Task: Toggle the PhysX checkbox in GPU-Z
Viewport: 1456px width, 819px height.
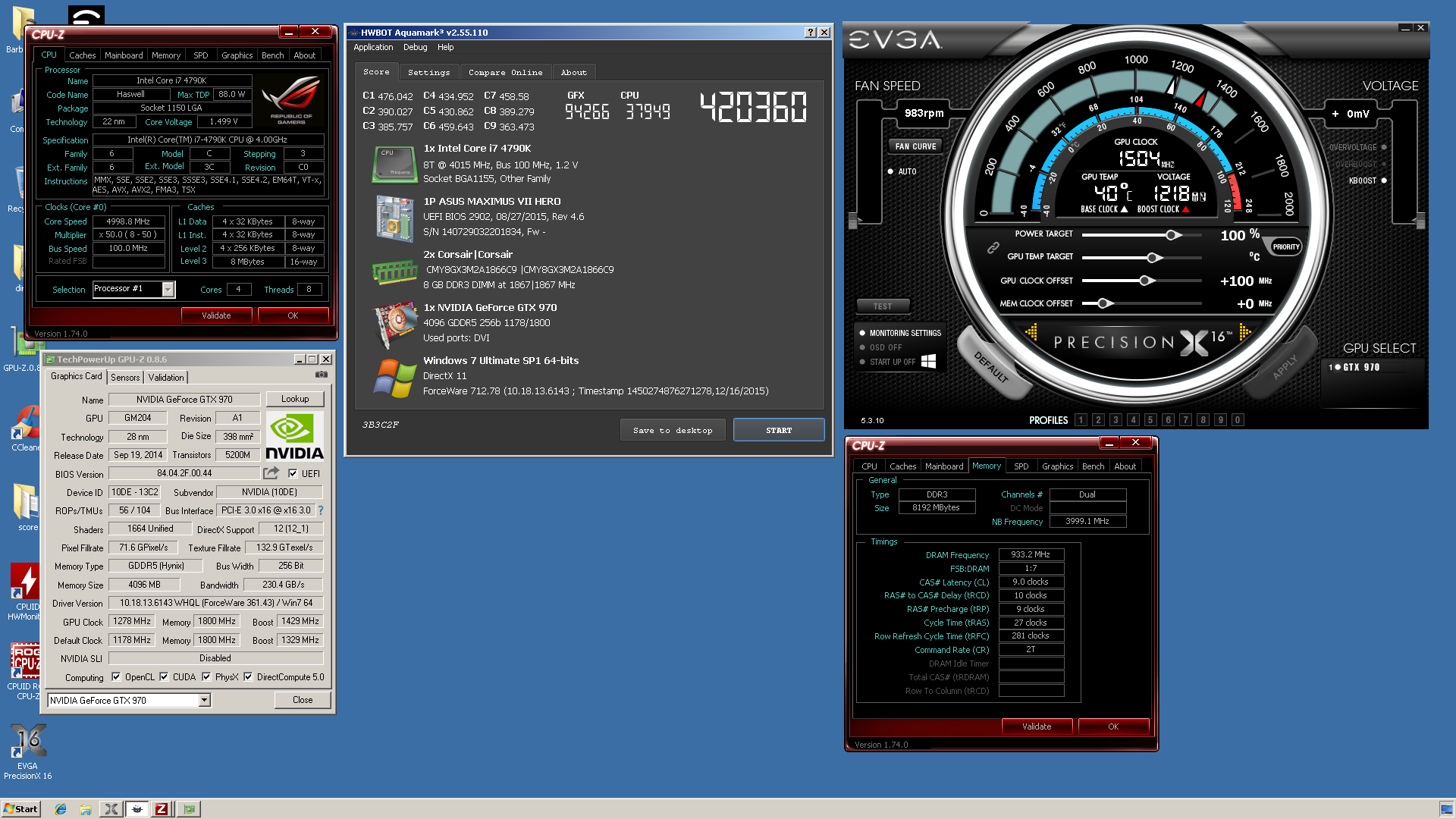Action: point(206,676)
